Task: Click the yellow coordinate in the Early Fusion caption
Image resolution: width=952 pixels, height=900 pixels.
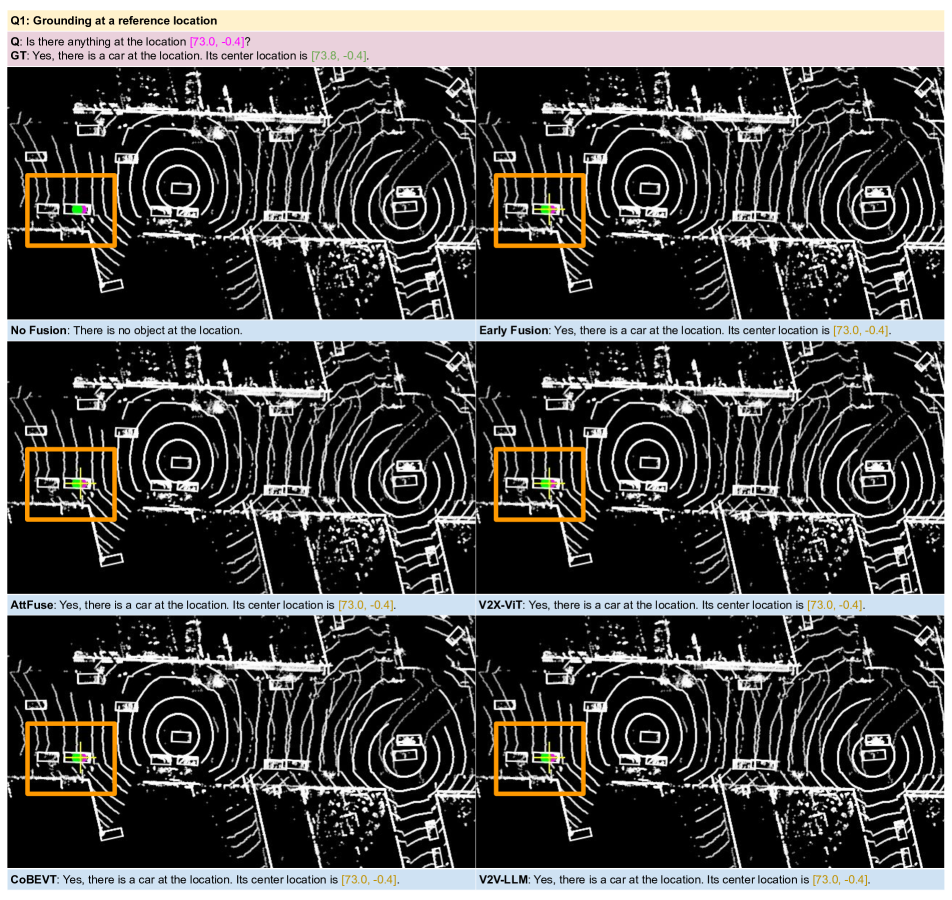Action: (860, 330)
